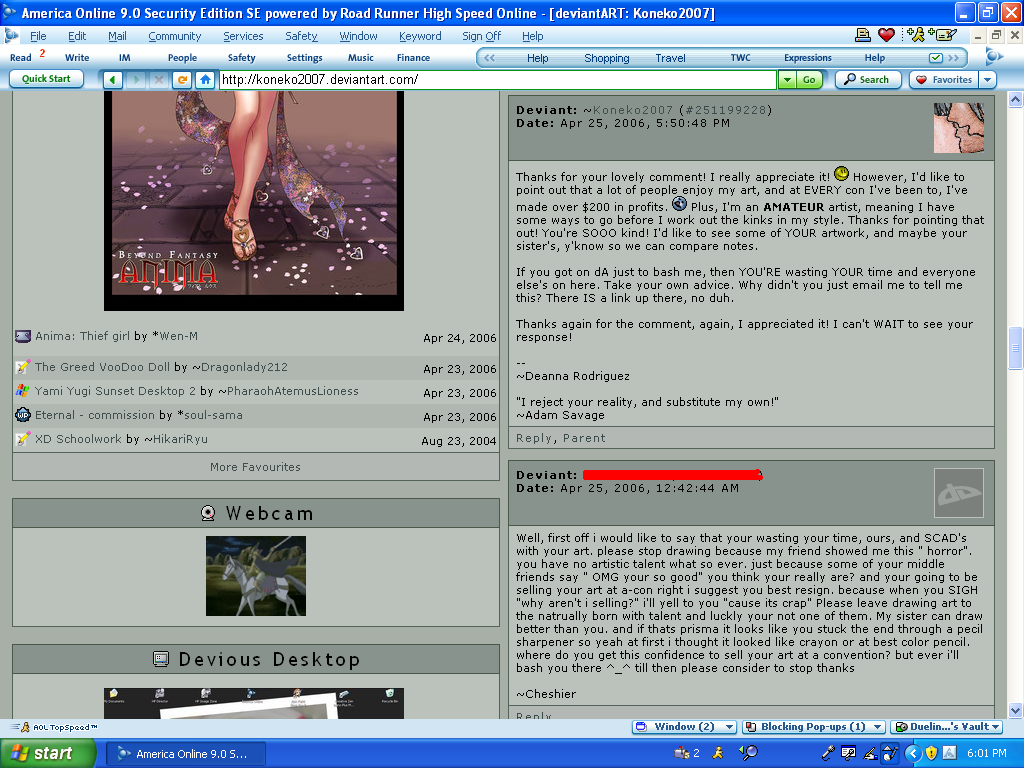Expand hidden tray icons with round arrow
1024x768 pixels.
(912, 753)
